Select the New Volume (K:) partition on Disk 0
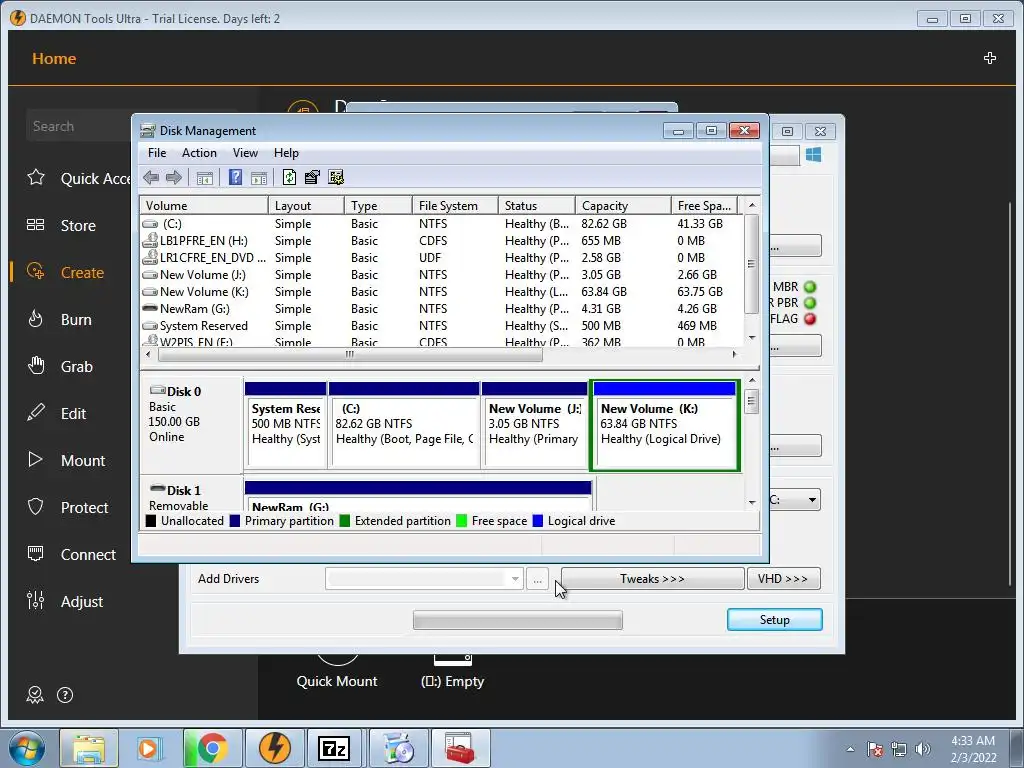 click(x=665, y=426)
